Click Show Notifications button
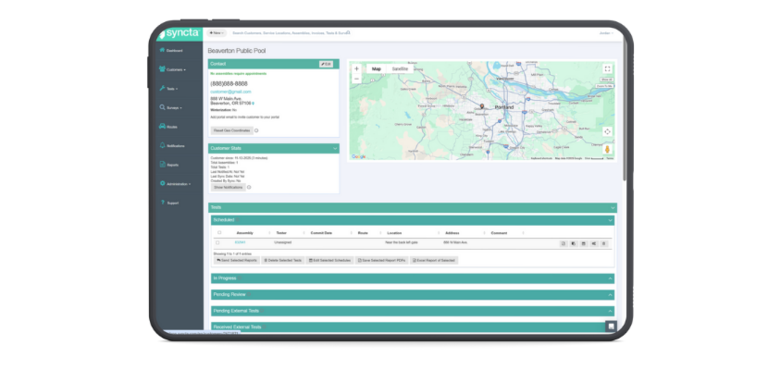Screen dimensions: 768x370 click(228, 187)
